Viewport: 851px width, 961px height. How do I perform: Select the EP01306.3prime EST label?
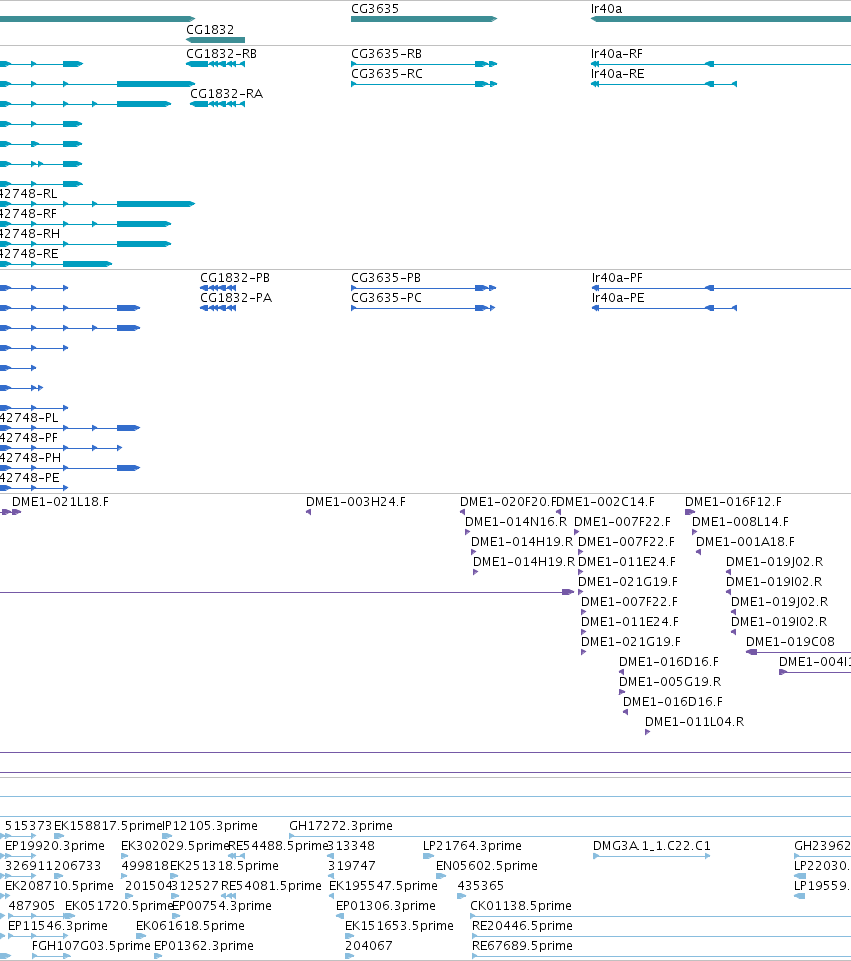[386, 906]
